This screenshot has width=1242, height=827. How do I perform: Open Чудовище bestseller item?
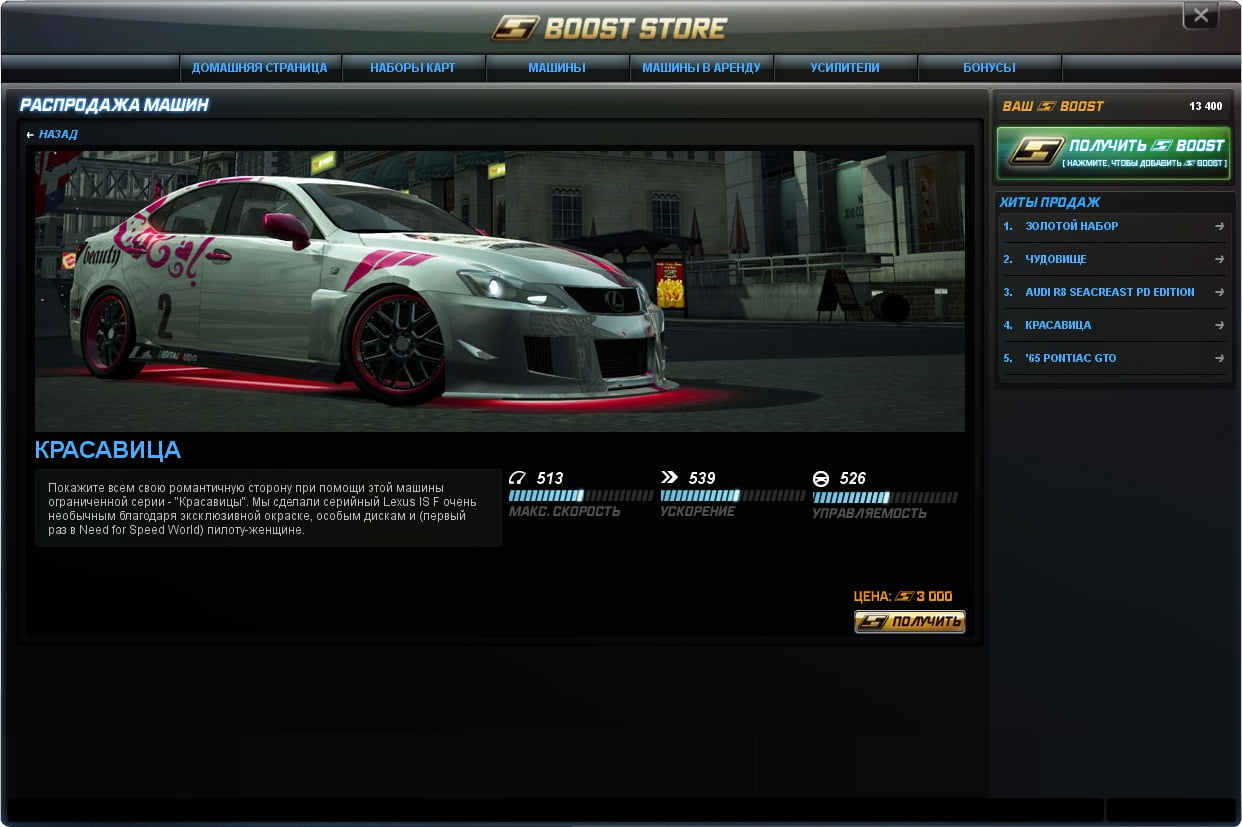point(1113,259)
